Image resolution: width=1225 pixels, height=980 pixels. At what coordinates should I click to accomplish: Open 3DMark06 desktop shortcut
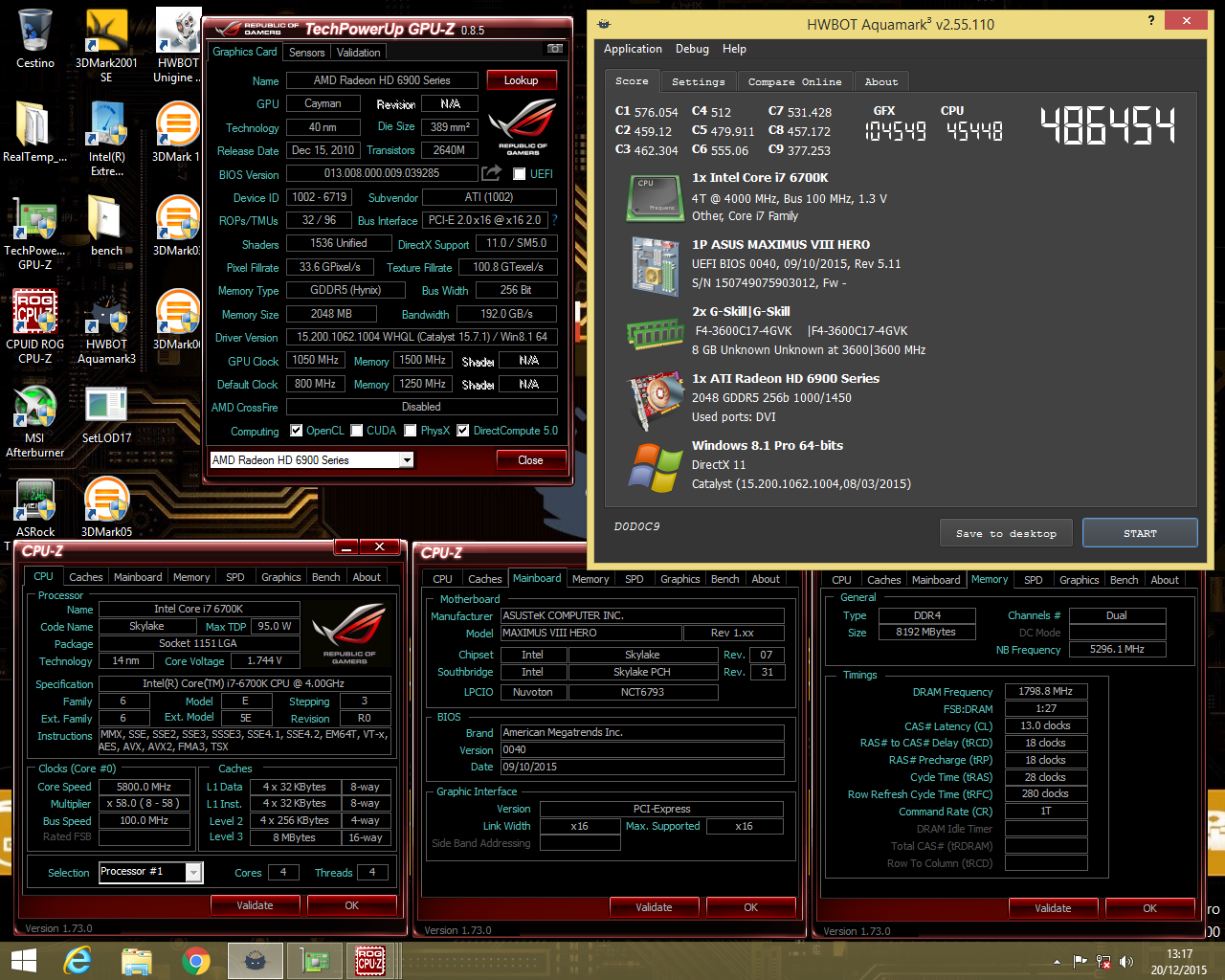tap(177, 320)
